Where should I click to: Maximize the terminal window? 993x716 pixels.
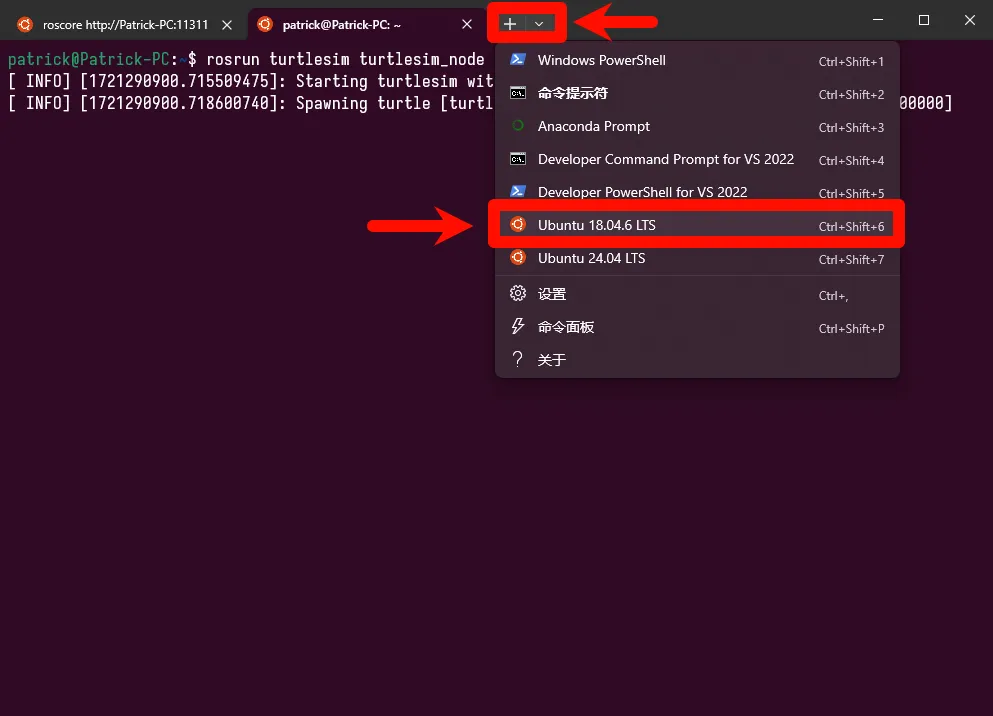(x=924, y=20)
